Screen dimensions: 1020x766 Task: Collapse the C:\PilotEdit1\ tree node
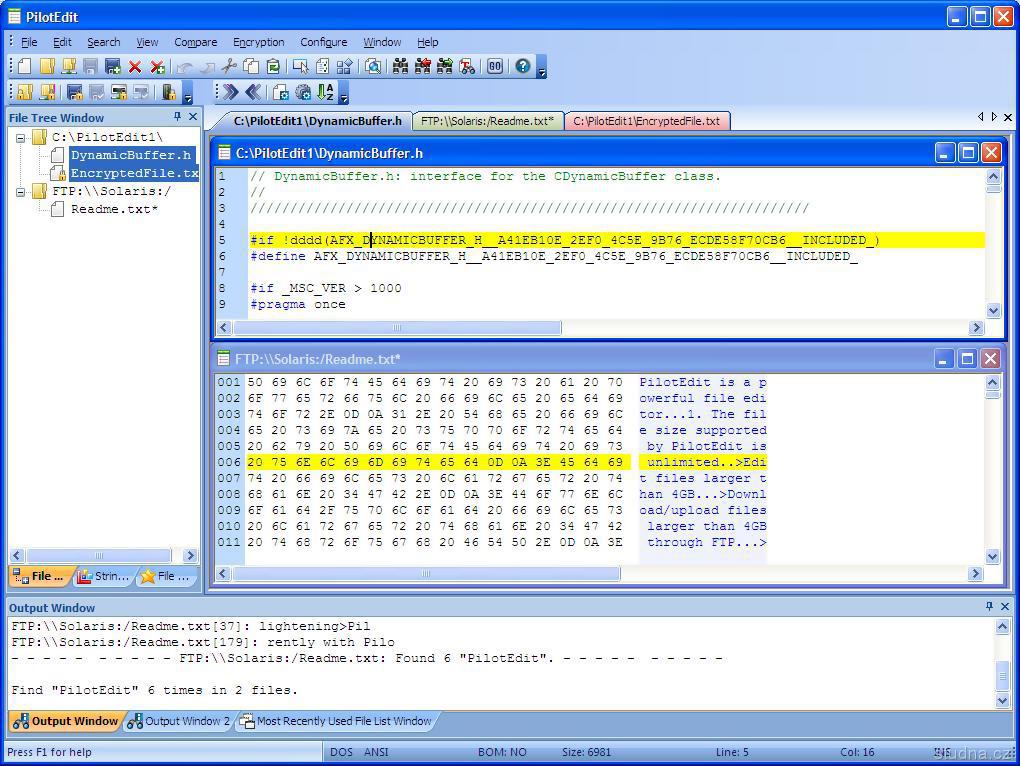pyautogui.click(x=21, y=137)
